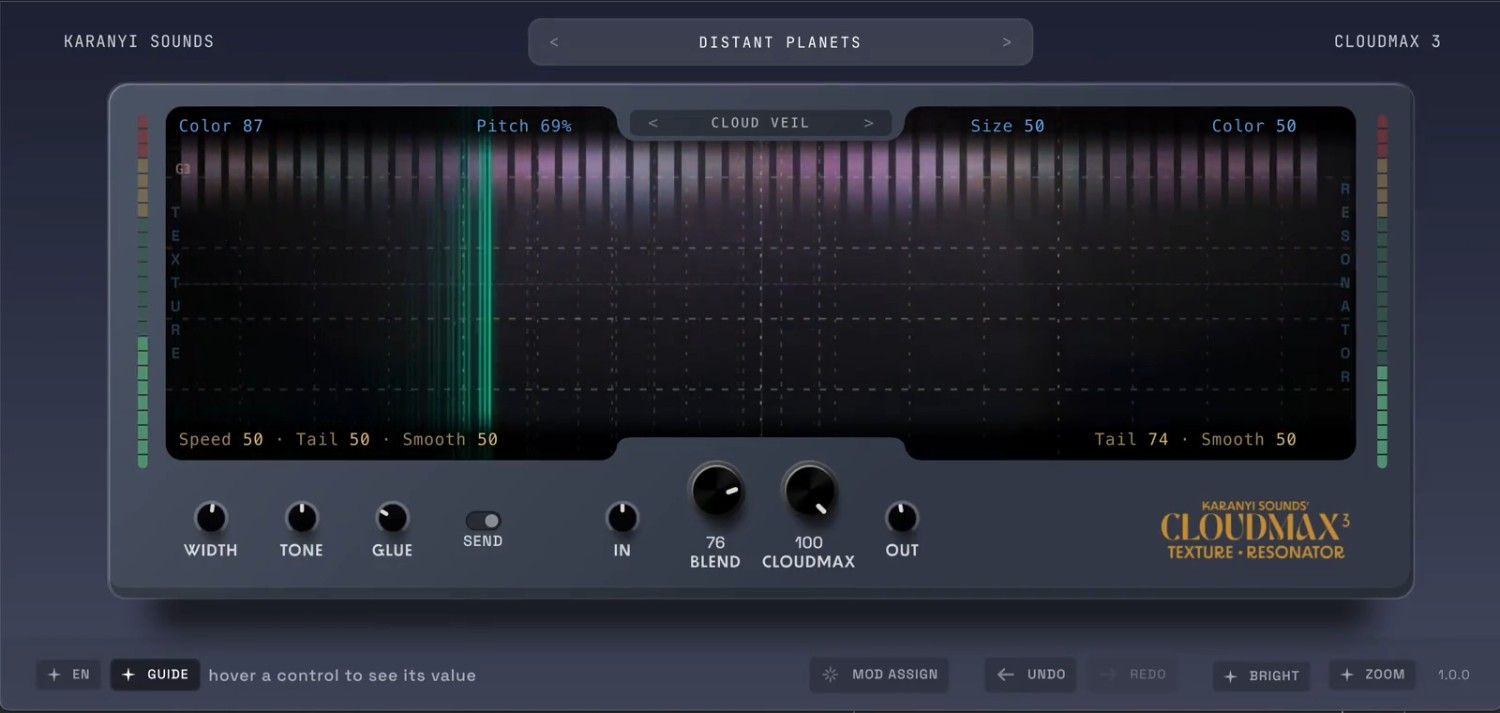The image size is (1500, 713).
Task: Open the CLOUD VEIL texture selector
Action: tap(760, 123)
